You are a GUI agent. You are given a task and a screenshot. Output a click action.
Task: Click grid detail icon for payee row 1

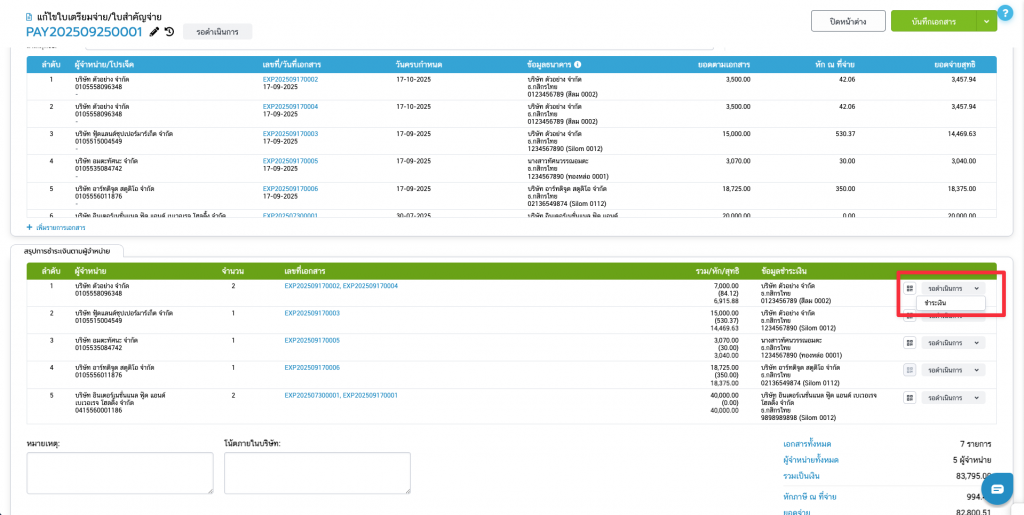pyautogui.click(x=910, y=288)
